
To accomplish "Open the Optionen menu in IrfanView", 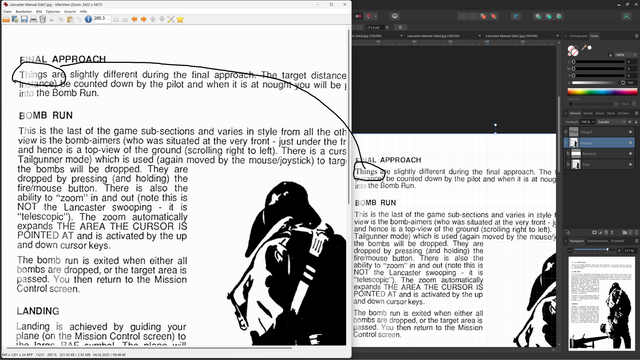I will point(53,11).
